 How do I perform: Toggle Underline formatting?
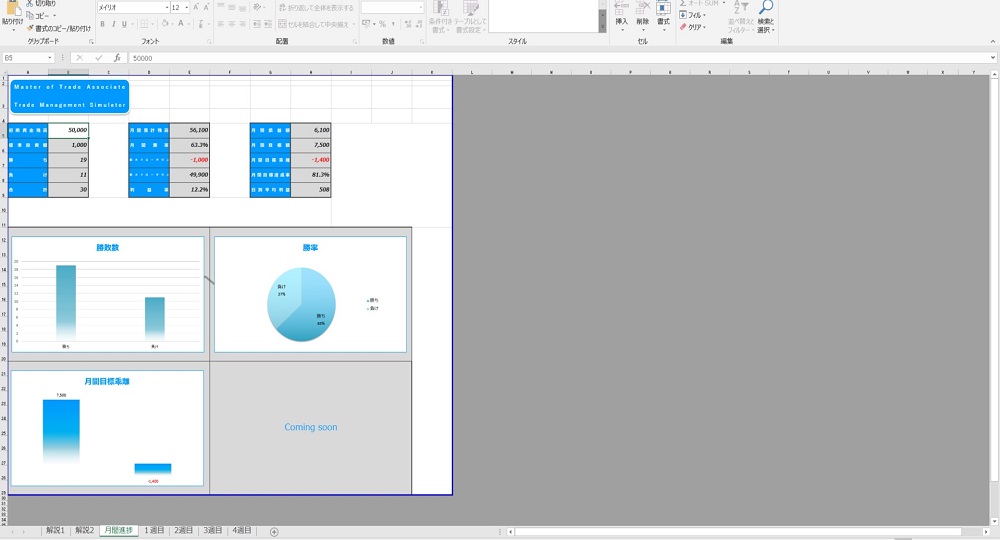pyautogui.click(x=124, y=24)
